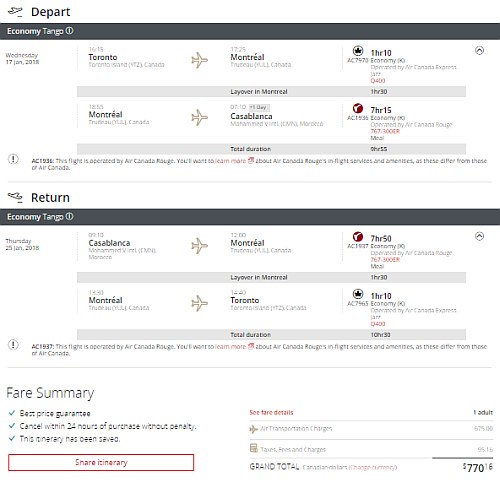The image size is (500, 488).
Task: Click the 'Thursday 25 Jan, 2018' date
Action: click(x=22, y=244)
